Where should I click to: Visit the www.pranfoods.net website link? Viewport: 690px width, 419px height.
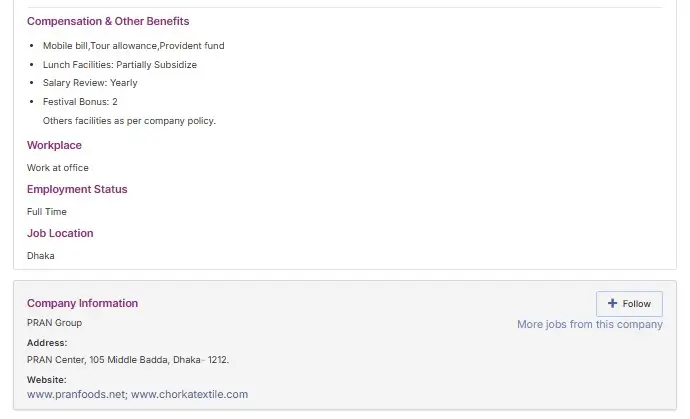click(76, 394)
